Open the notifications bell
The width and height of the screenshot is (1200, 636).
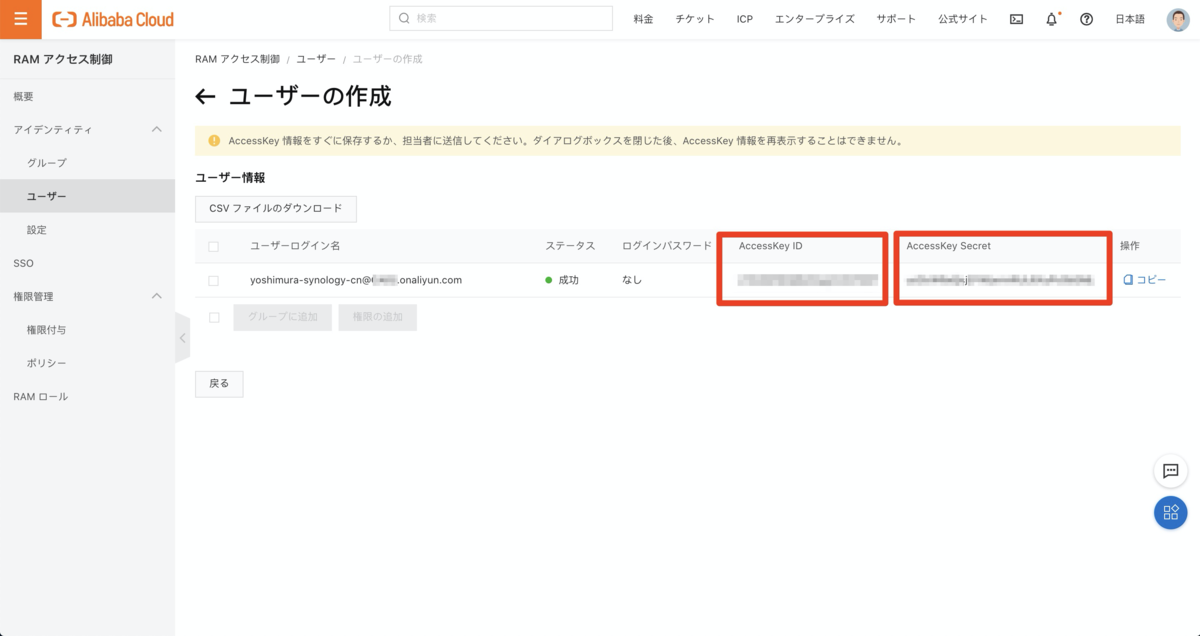coord(1052,19)
